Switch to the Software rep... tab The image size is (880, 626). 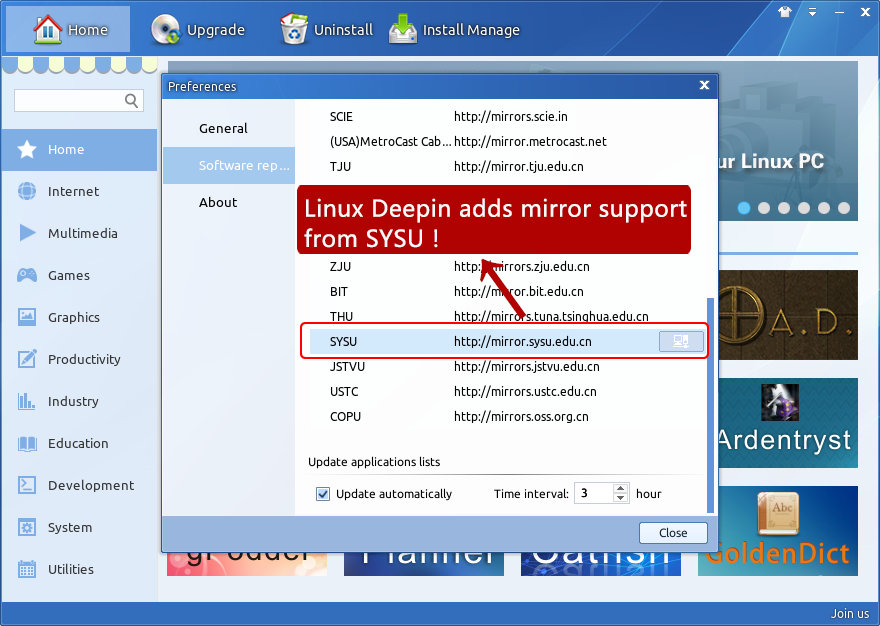pyautogui.click(x=229, y=166)
